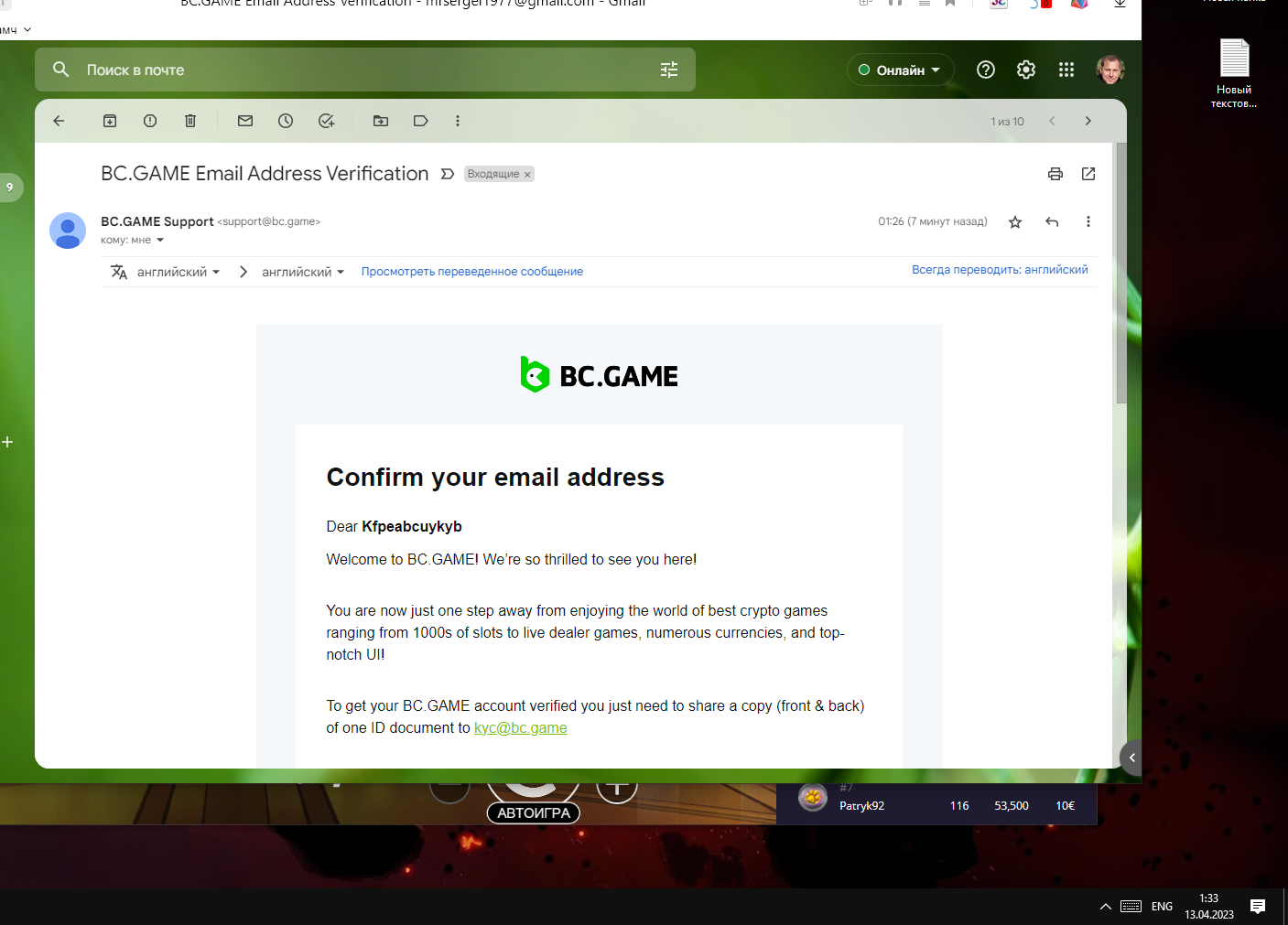Snooze the email with clock icon
The width and height of the screenshot is (1288, 925).
(x=286, y=121)
